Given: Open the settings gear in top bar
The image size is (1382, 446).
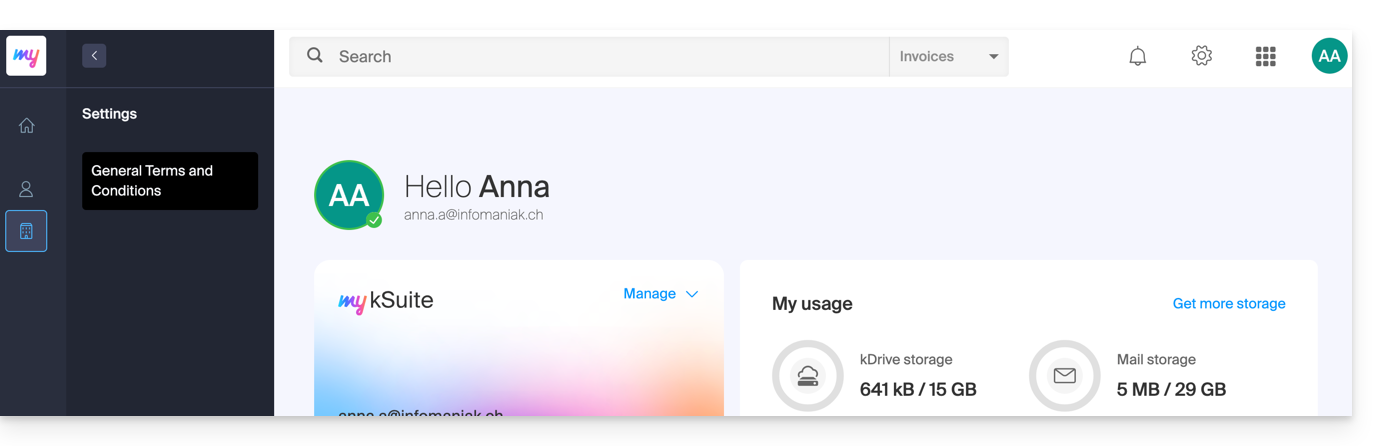Looking at the screenshot, I should [1201, 56].
